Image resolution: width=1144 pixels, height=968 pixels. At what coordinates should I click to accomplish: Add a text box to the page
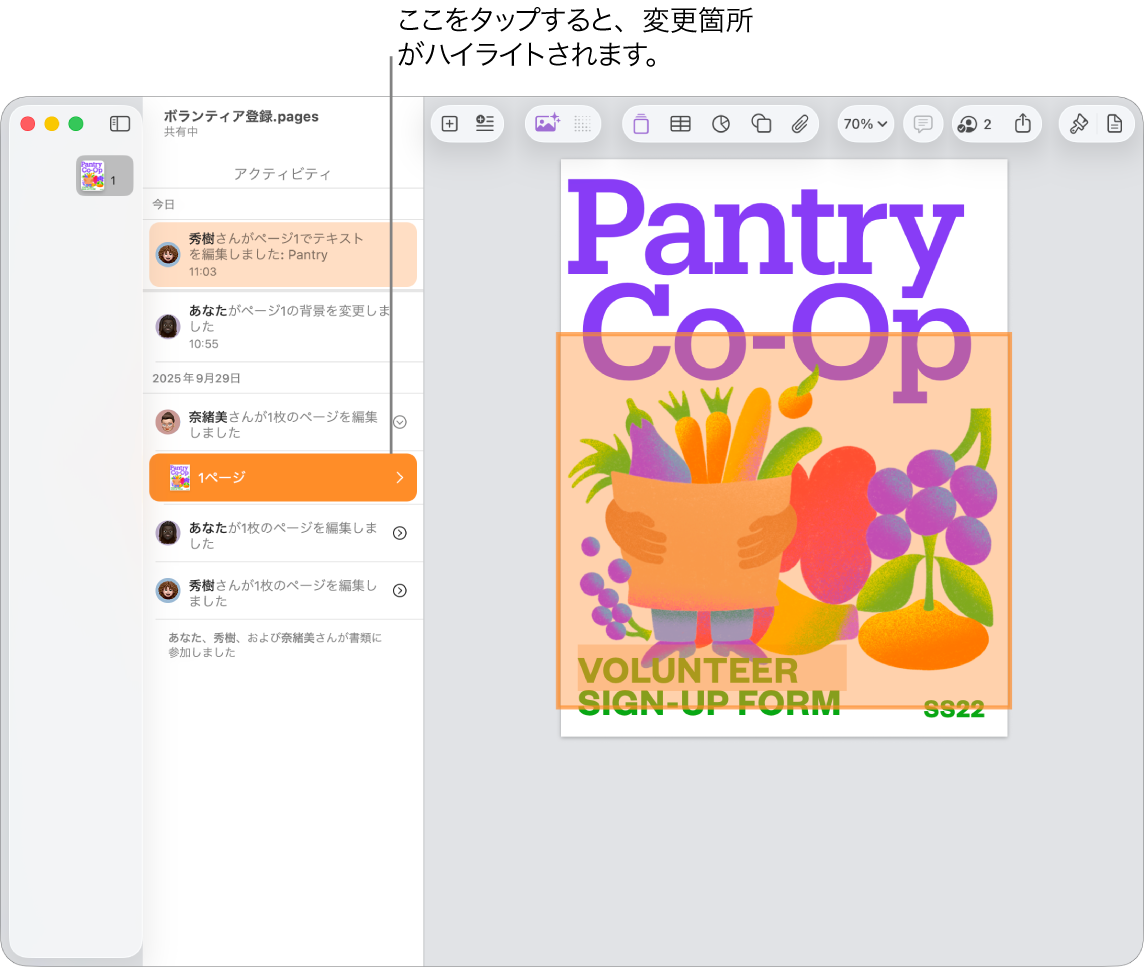point(641,124)
